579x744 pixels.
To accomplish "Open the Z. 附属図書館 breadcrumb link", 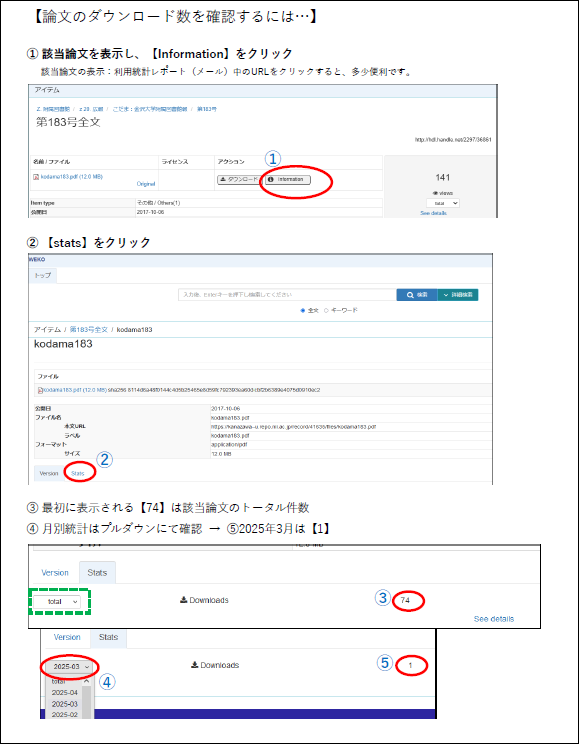I will tap(53, 109).
